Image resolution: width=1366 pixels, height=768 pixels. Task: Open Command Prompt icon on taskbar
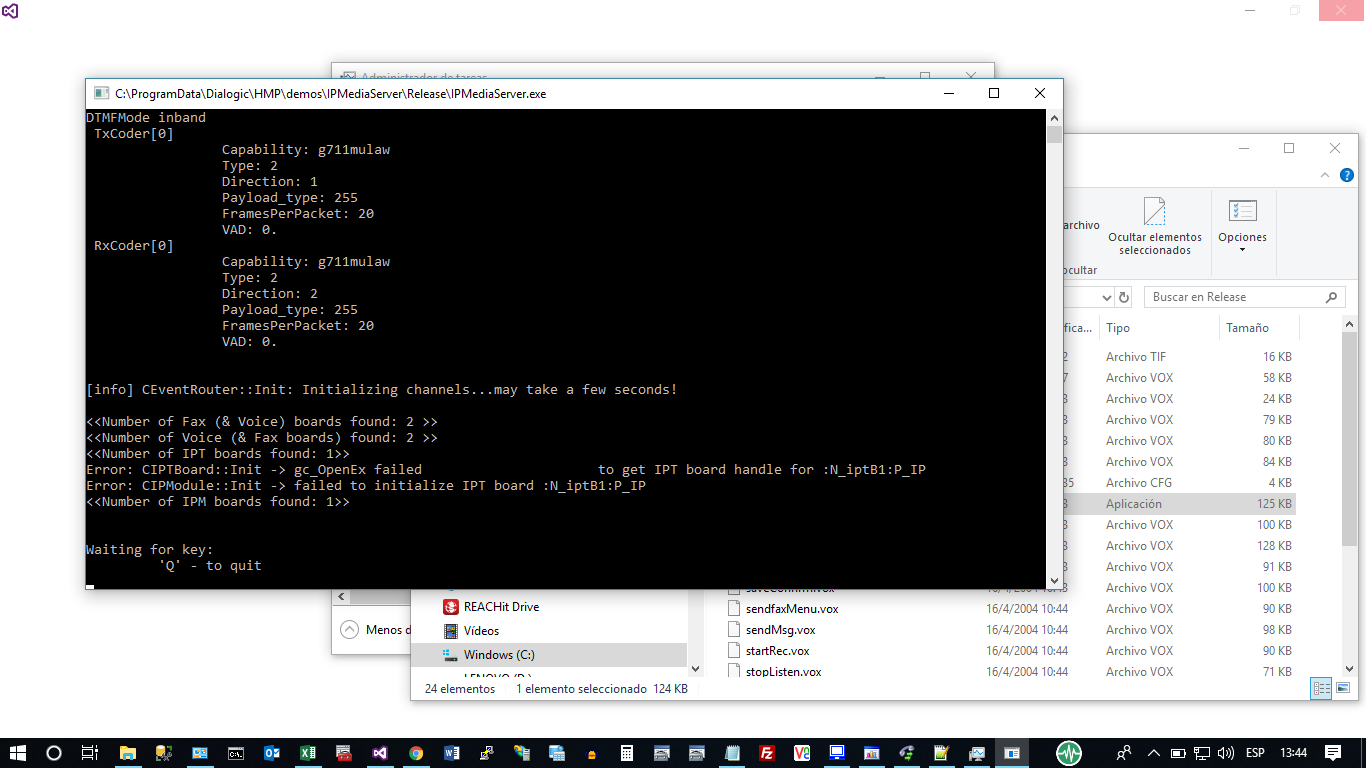[235, 753]
